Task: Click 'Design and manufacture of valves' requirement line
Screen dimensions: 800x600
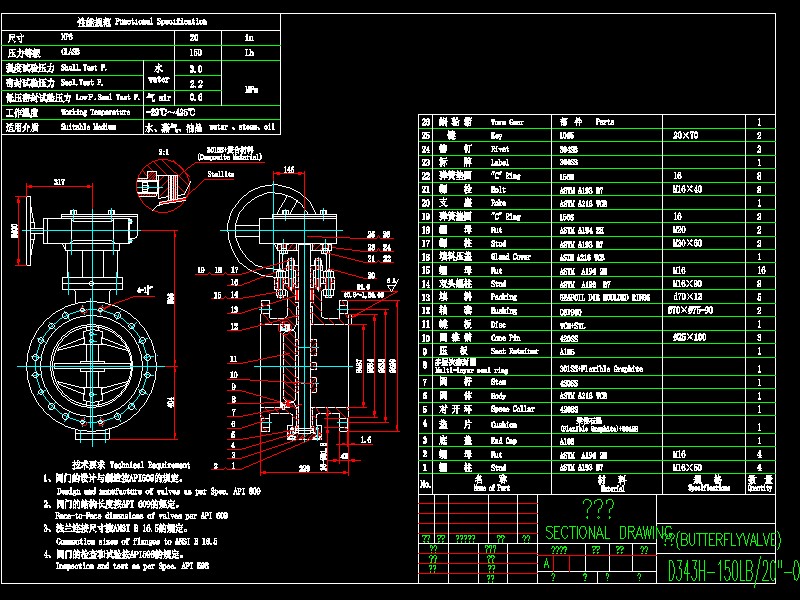Action: click(158, 491)
